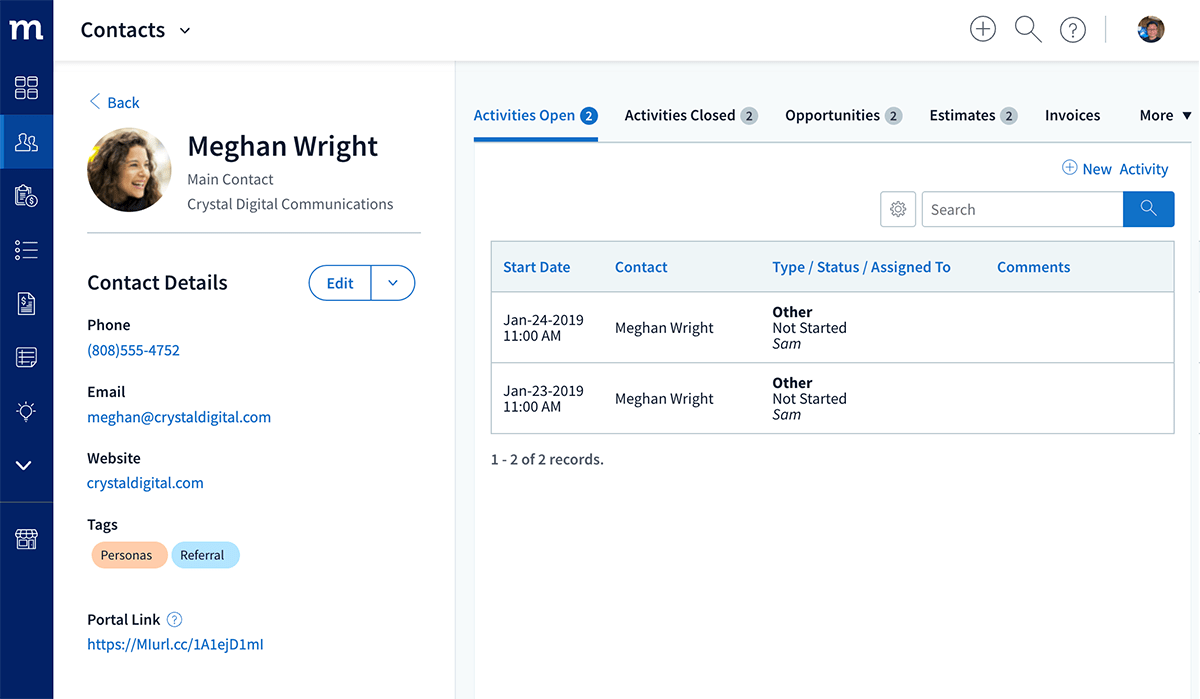This screenshot has height=699, width=1200.
Task: Open the invoice document icon in sidebar
Action: (26, 304)
